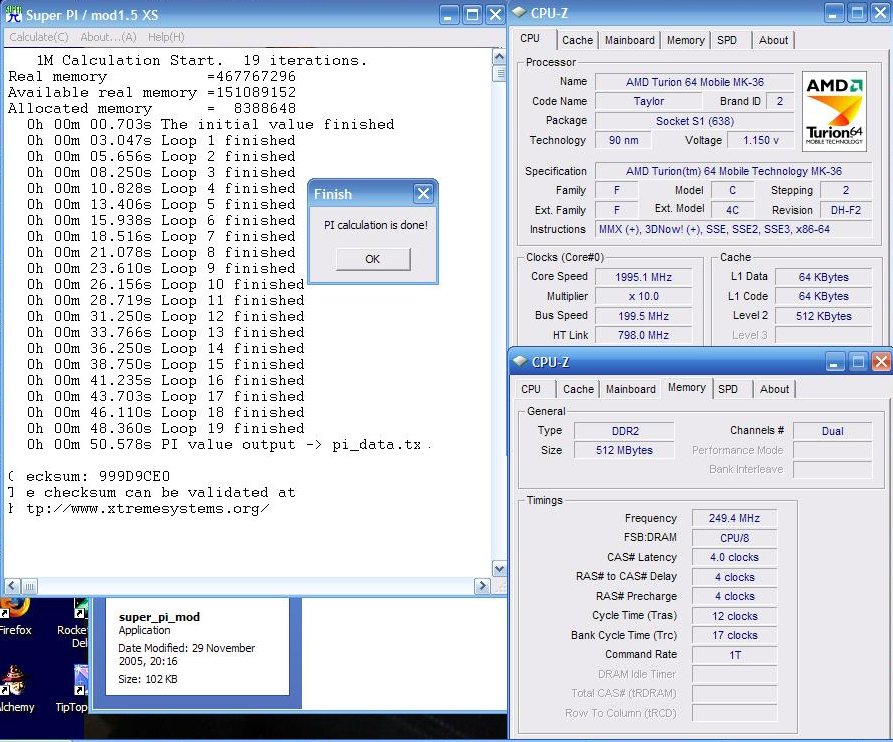Viewport: 893px width, 742px height.
Task: Click the Level 2 512 KBytes field
Action: [x=824, y=316]
